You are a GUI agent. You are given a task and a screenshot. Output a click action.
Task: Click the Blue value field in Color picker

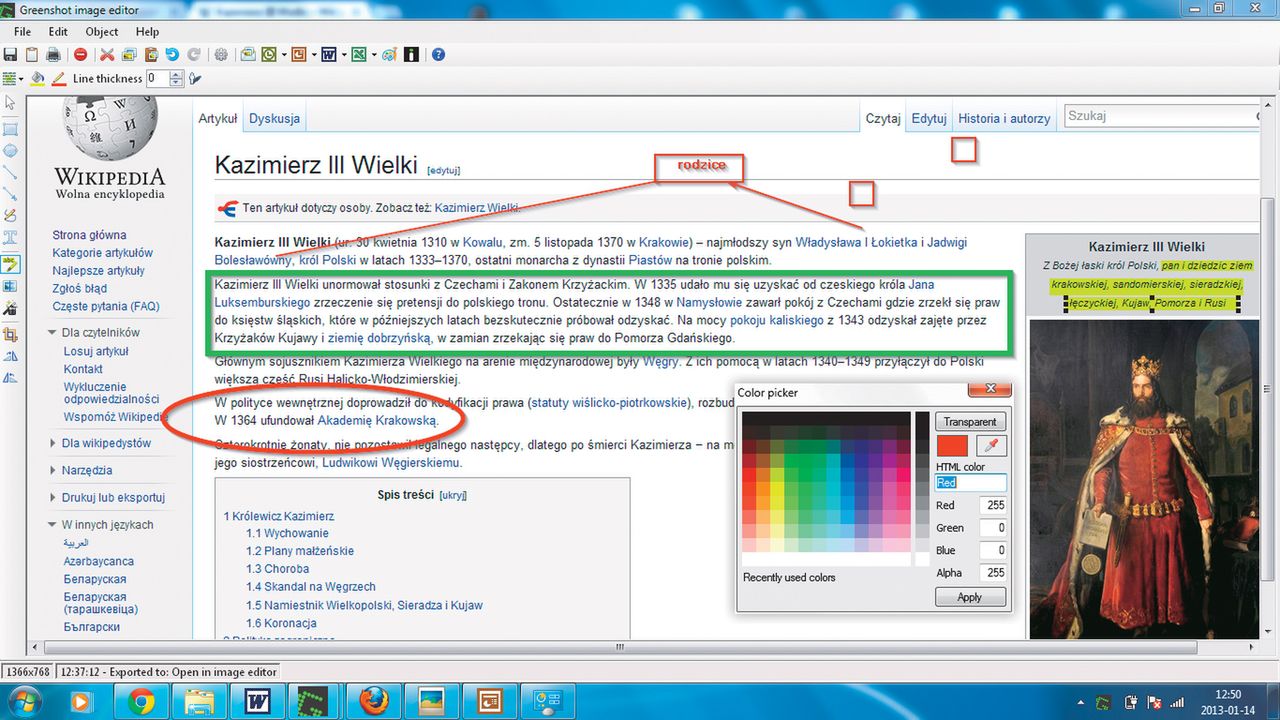coord(992,550)
